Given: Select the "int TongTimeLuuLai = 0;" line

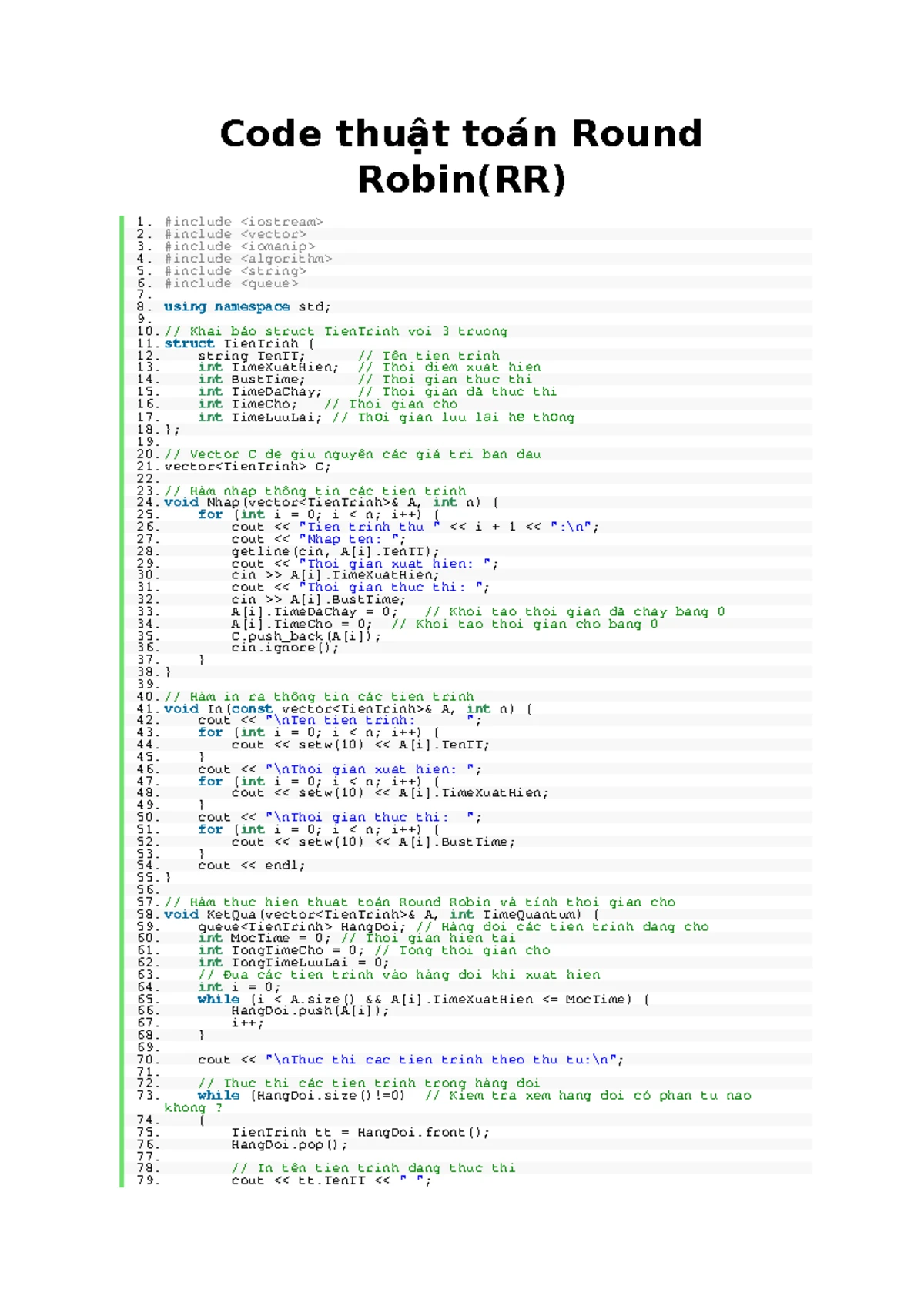Looking at the screenshot, I should (x=293, y=963).
